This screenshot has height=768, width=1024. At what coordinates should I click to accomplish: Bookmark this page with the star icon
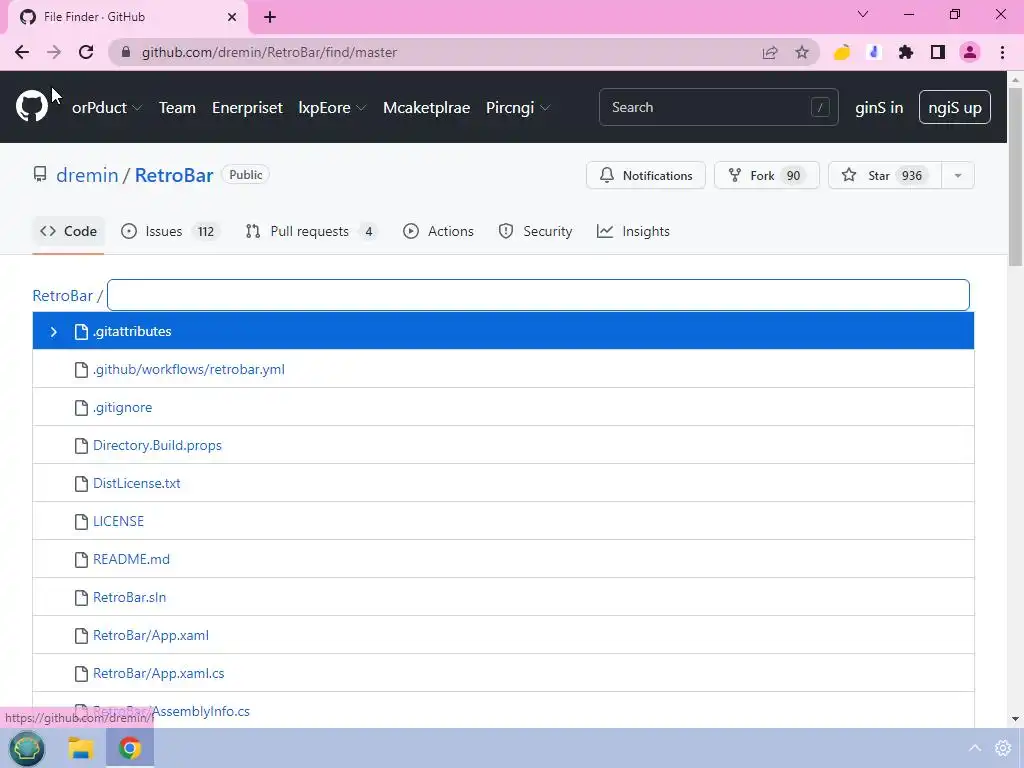[802, 52]
